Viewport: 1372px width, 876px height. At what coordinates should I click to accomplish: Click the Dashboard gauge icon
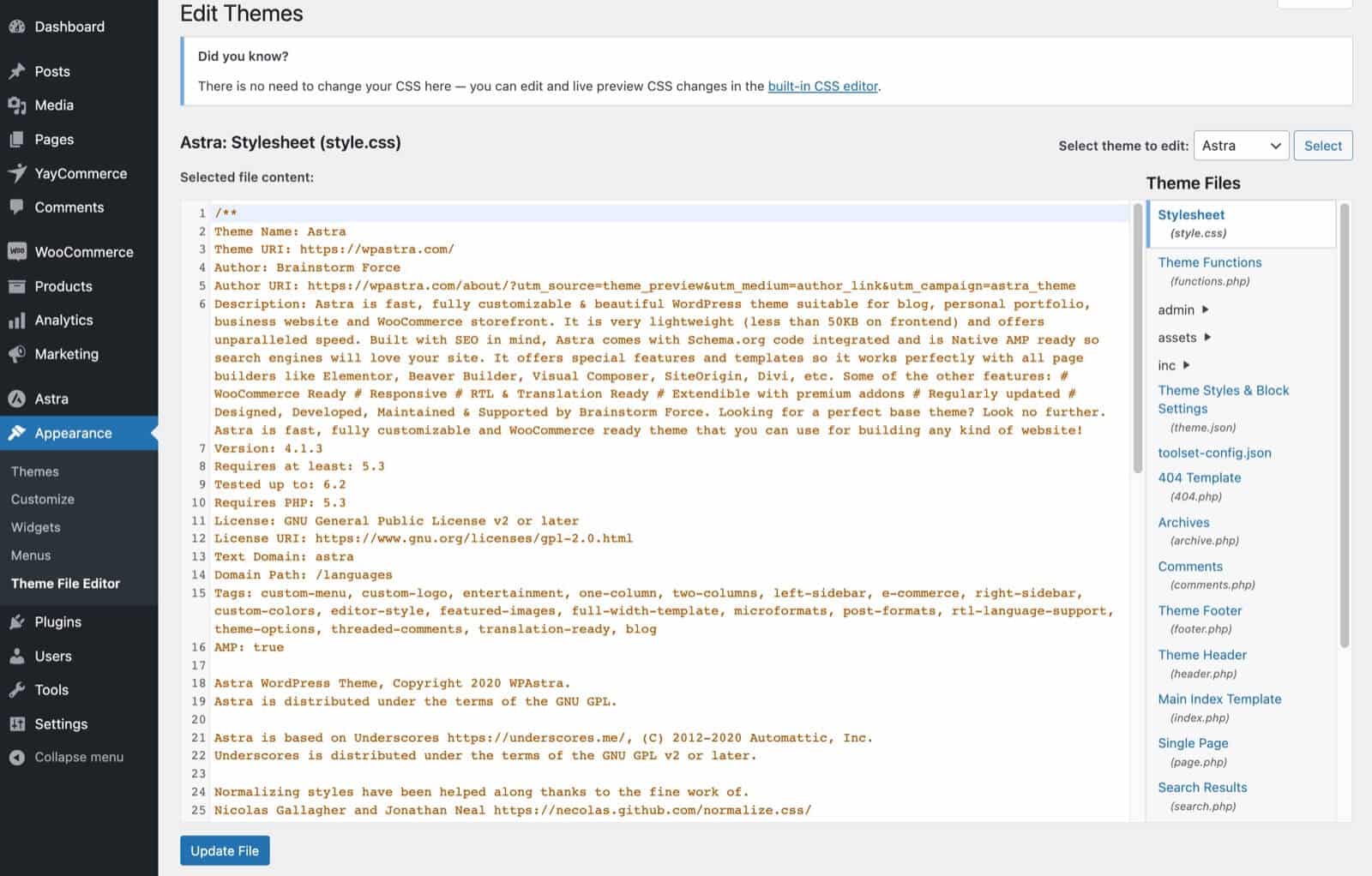(x=17, y=27)
